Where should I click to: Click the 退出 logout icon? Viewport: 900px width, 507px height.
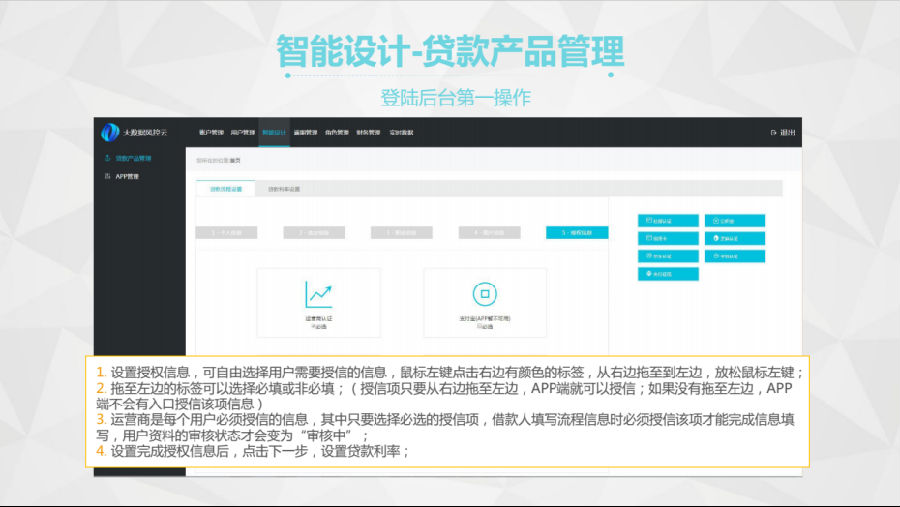[773, 132]
